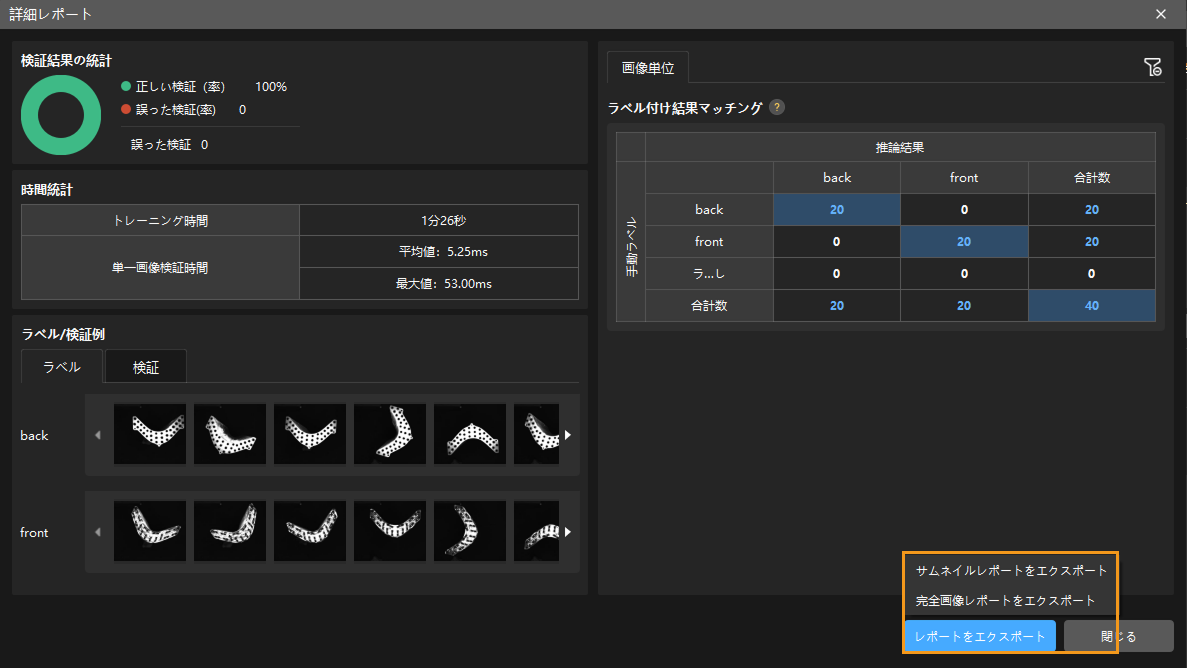Image resolution: width=1187 pixels, height=668 pixels.
Task: Click the back column total 20 in 合計数 row
Action: [837, 306]
